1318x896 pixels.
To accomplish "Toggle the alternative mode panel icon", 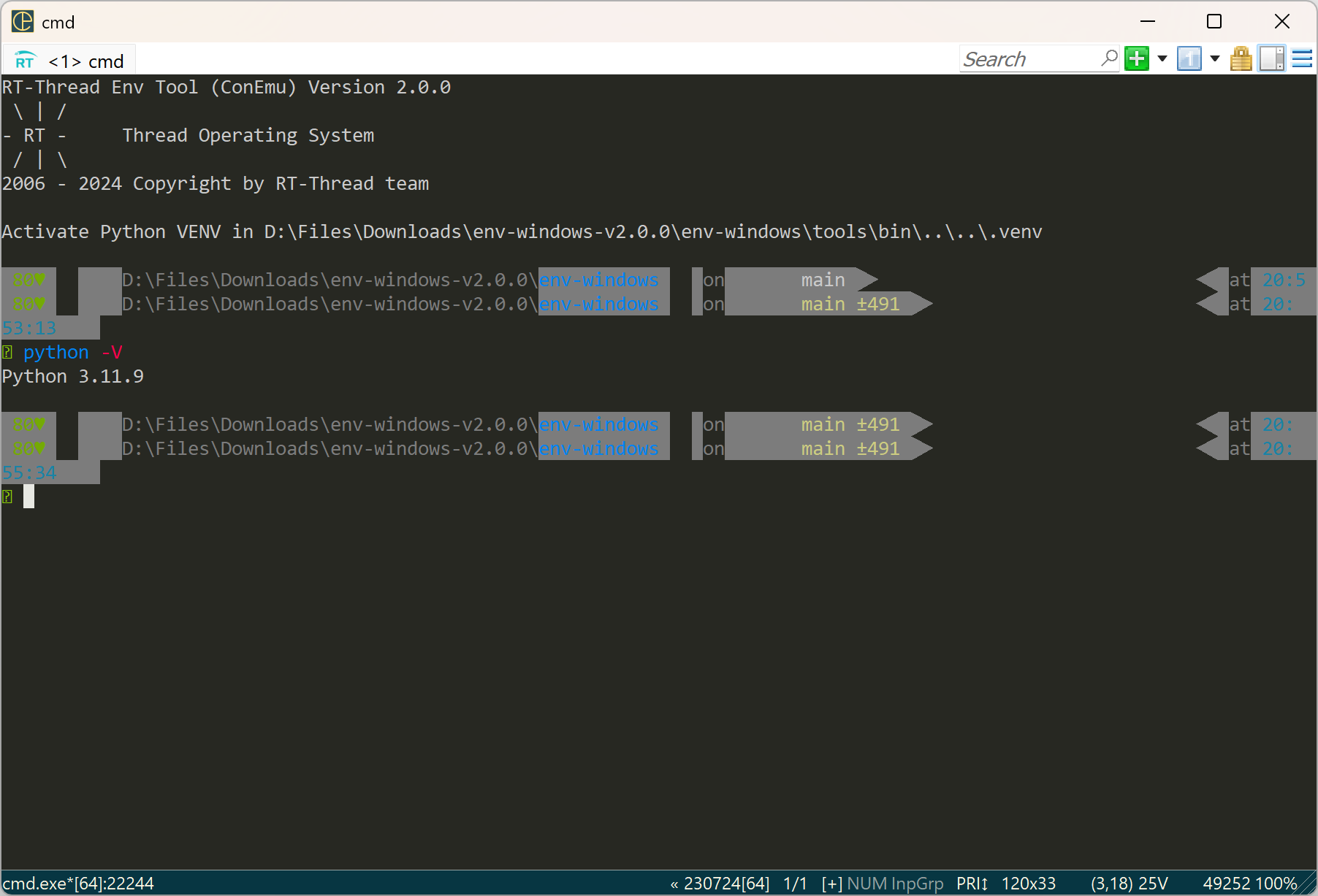I will [1272, 58].
